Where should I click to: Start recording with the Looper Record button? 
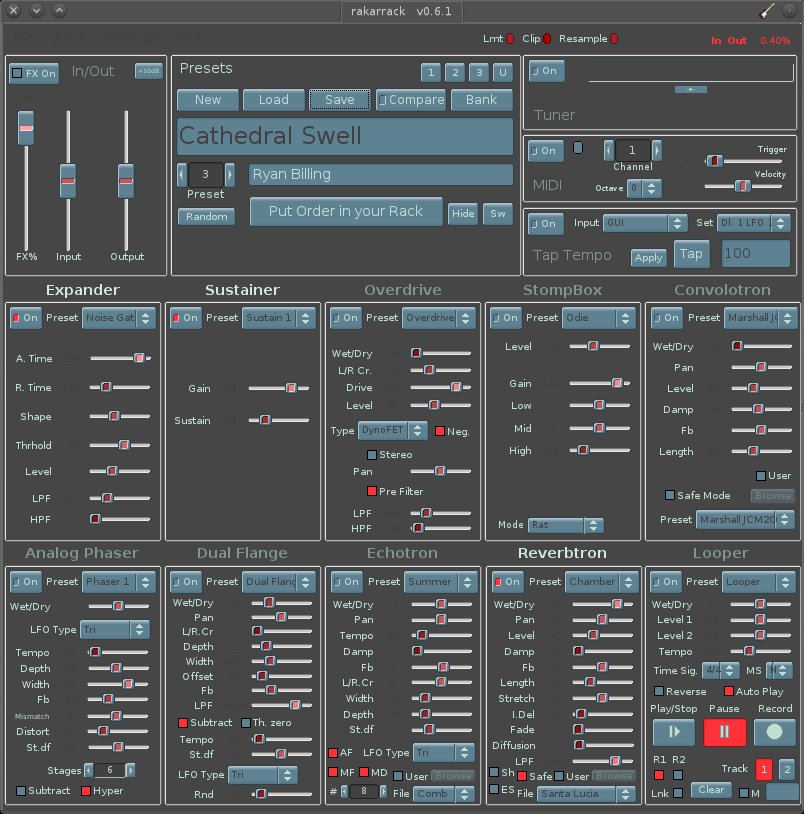[774, 731]
